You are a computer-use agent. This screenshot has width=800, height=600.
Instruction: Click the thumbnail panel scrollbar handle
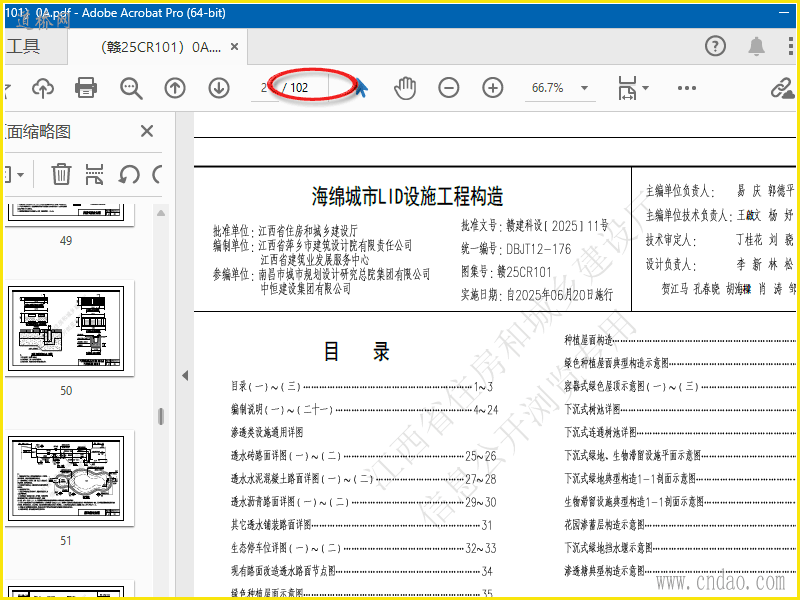pyautogui.click(x=161, y=416)
